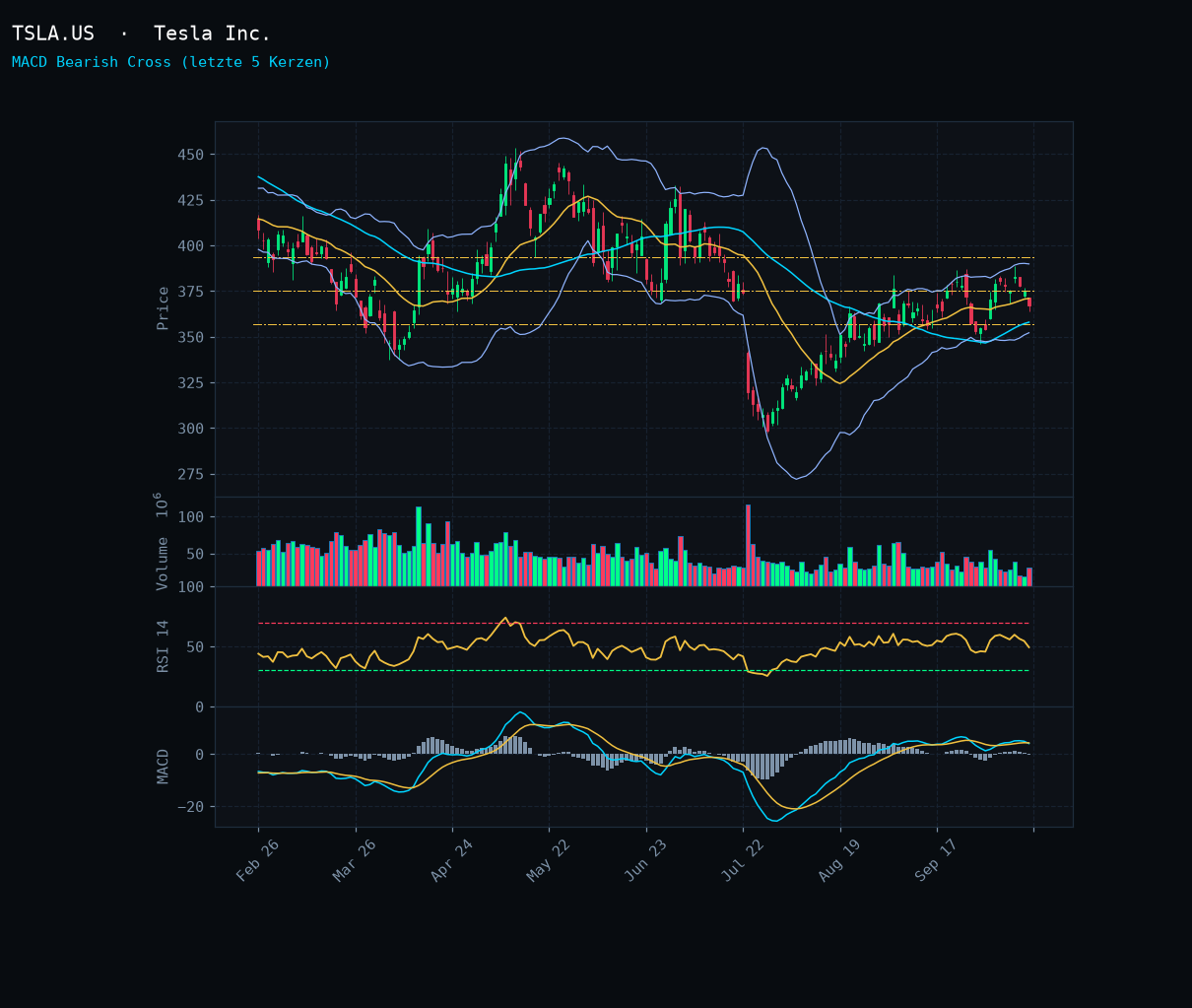The image size is (1192, 1008).
Task: Click the MACD axis title
Action: (x=164, y=767)
